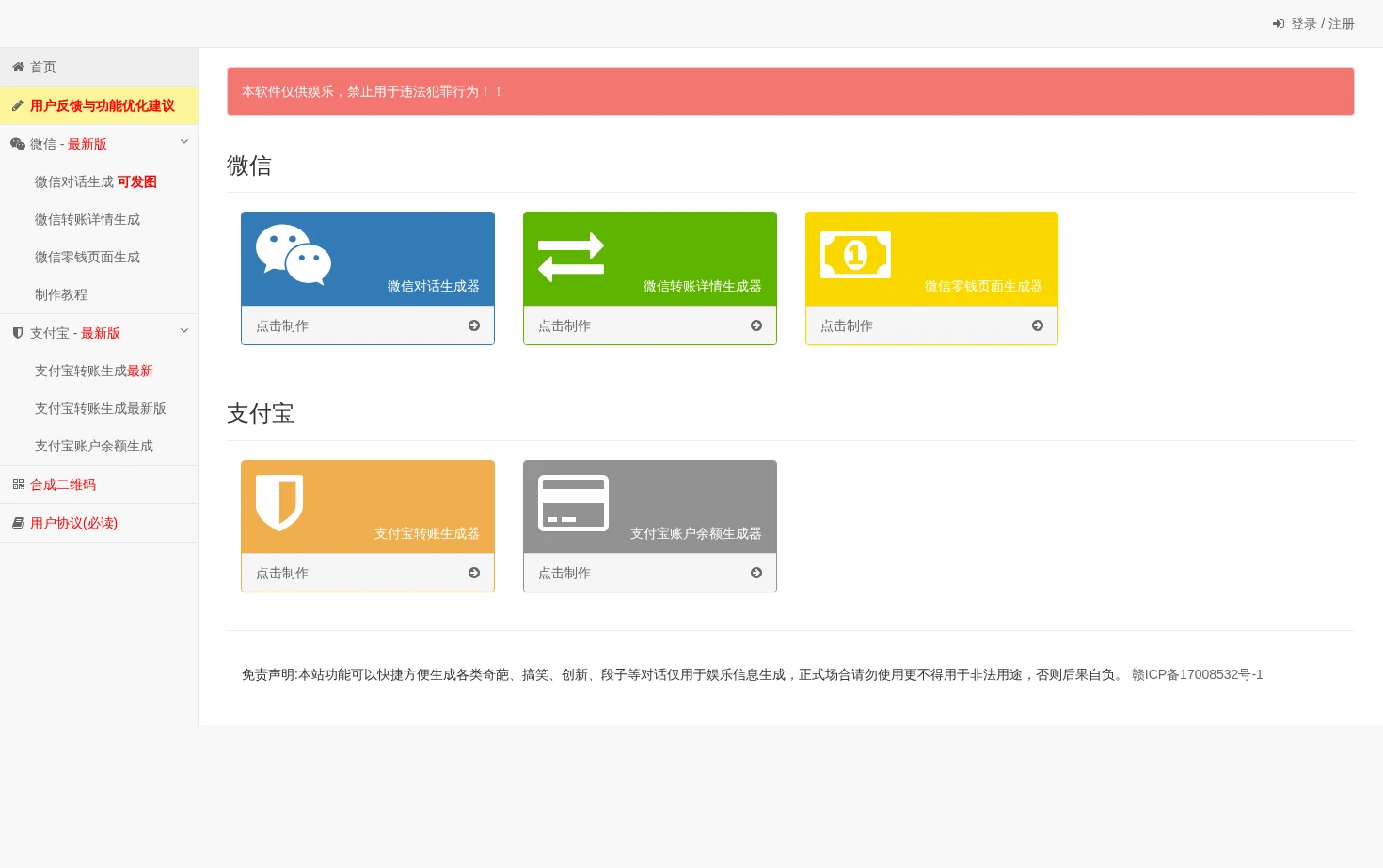Click the 支付宝 section heading
Image resolution: width=1383 pixels, height=868 pixels.
pyautogui.click(x=261, y=414)
